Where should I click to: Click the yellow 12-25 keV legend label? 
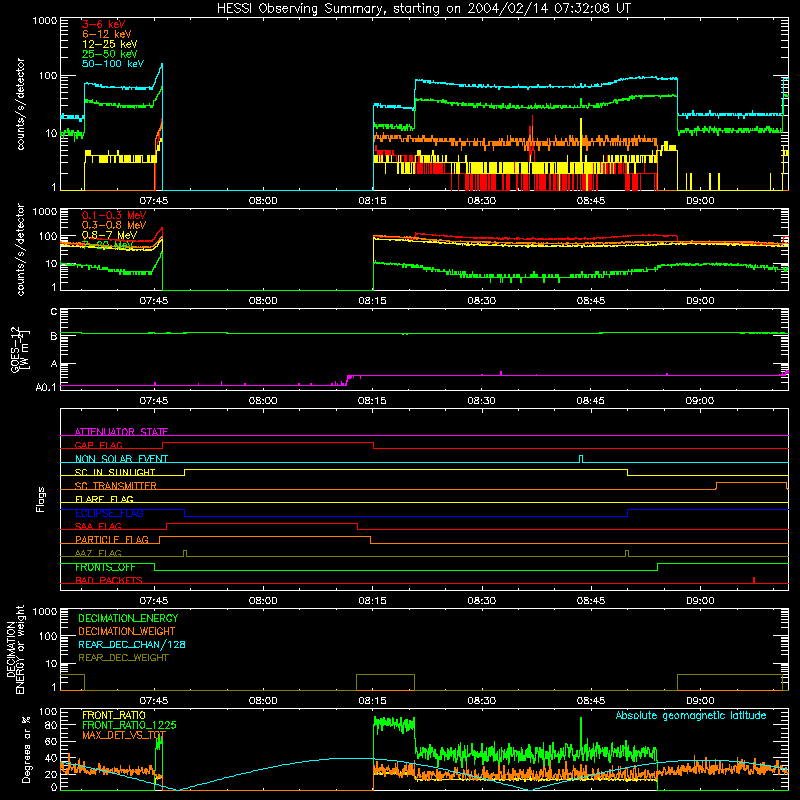(109, 44)
